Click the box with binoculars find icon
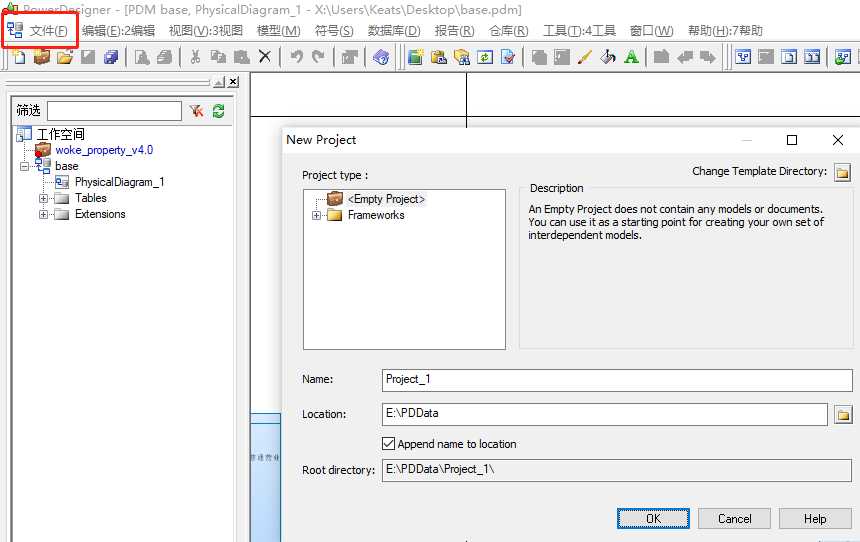Image resolution: width=860 pixels, height=542 pixels. pos(462,57)
